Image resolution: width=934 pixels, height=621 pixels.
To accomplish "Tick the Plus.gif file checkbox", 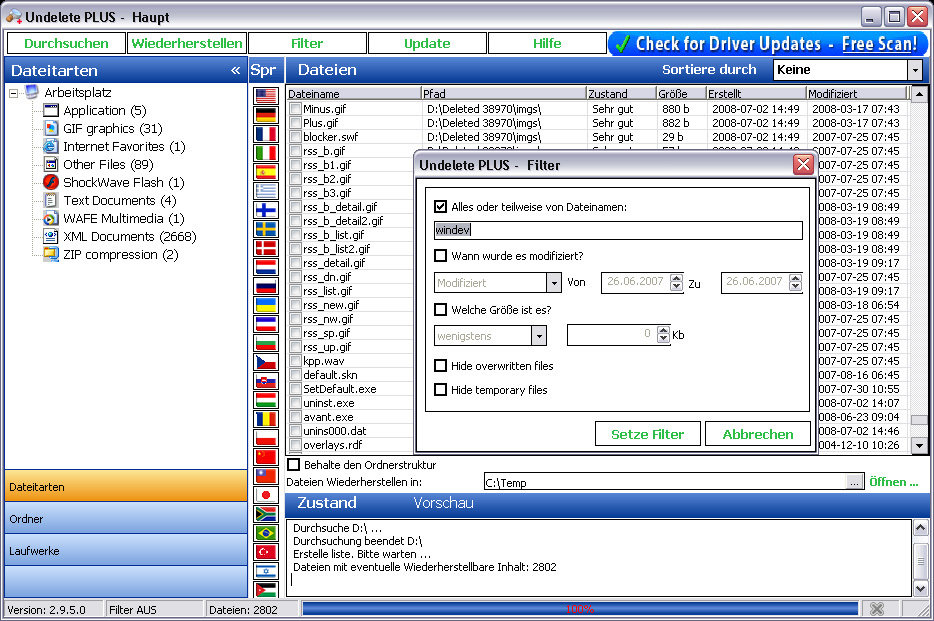I will pyautogui.click(x=295, y=123).
